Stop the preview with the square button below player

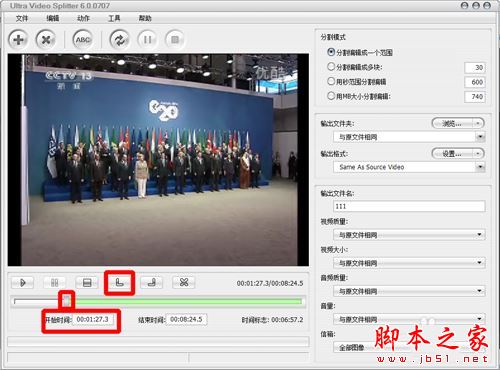[x=87, y=283]
